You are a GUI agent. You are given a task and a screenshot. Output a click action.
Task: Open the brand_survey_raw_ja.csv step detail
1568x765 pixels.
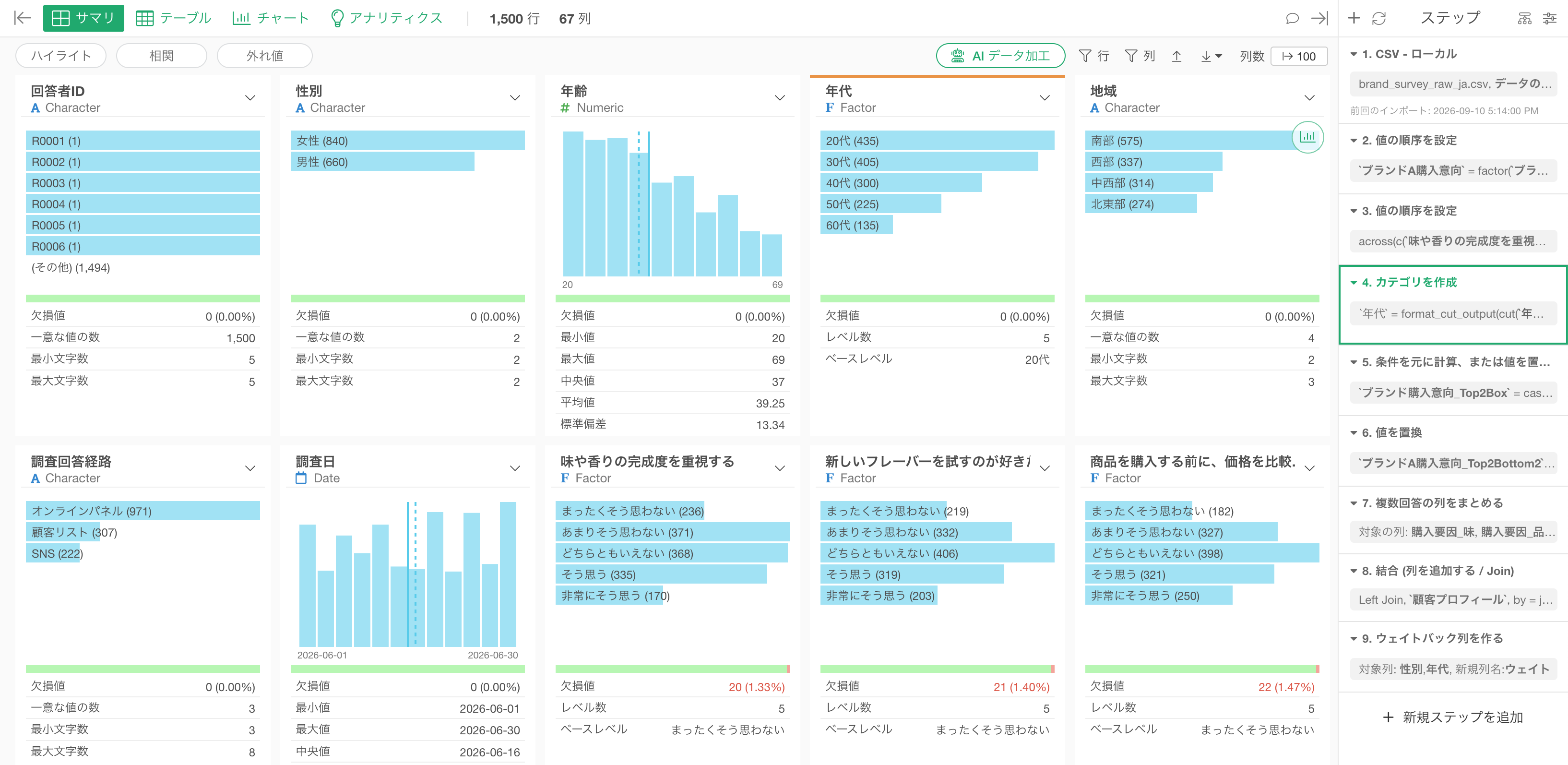point(1453,84)
